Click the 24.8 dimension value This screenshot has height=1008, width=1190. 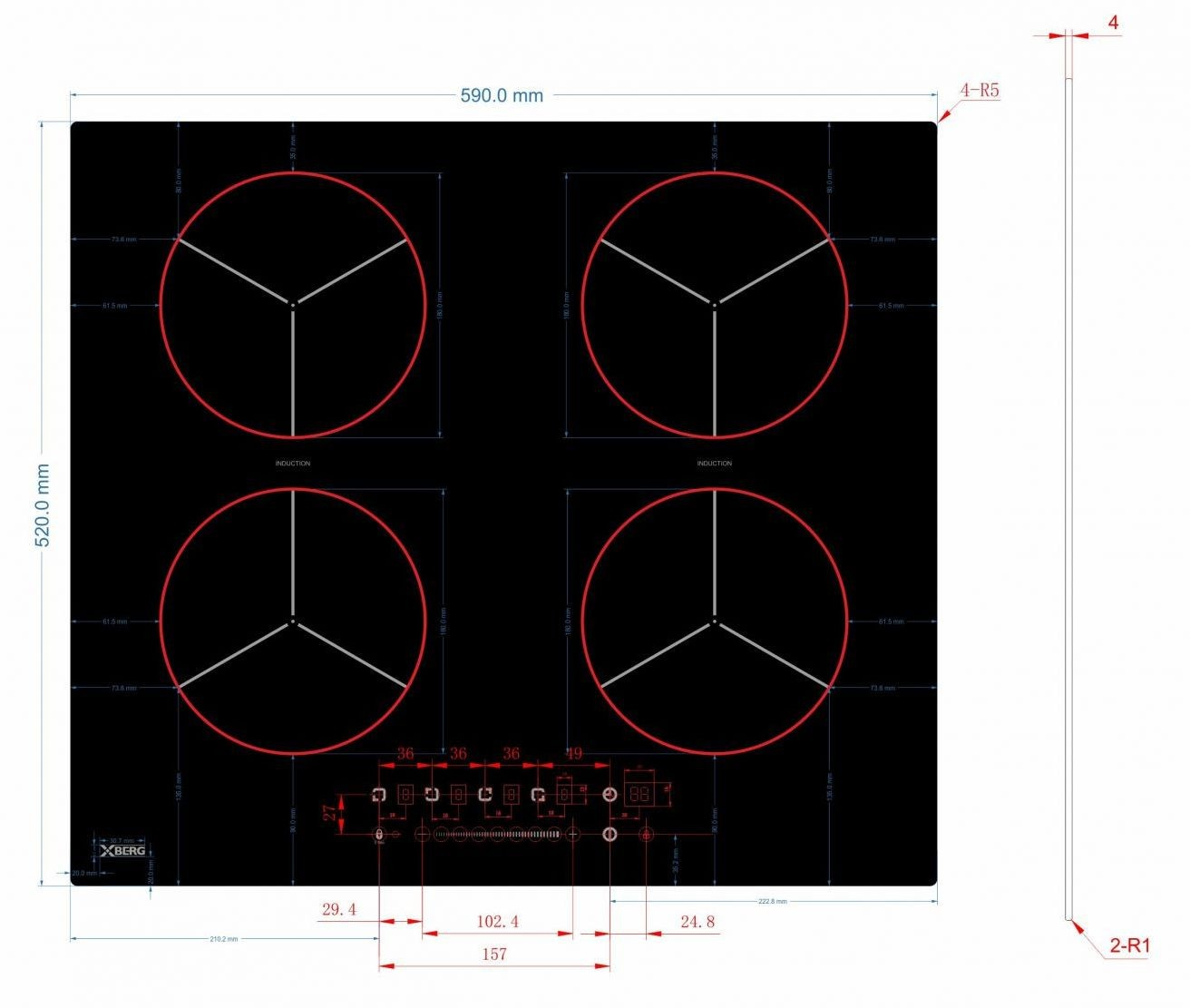pyautogui.click(x=697, y=921)
